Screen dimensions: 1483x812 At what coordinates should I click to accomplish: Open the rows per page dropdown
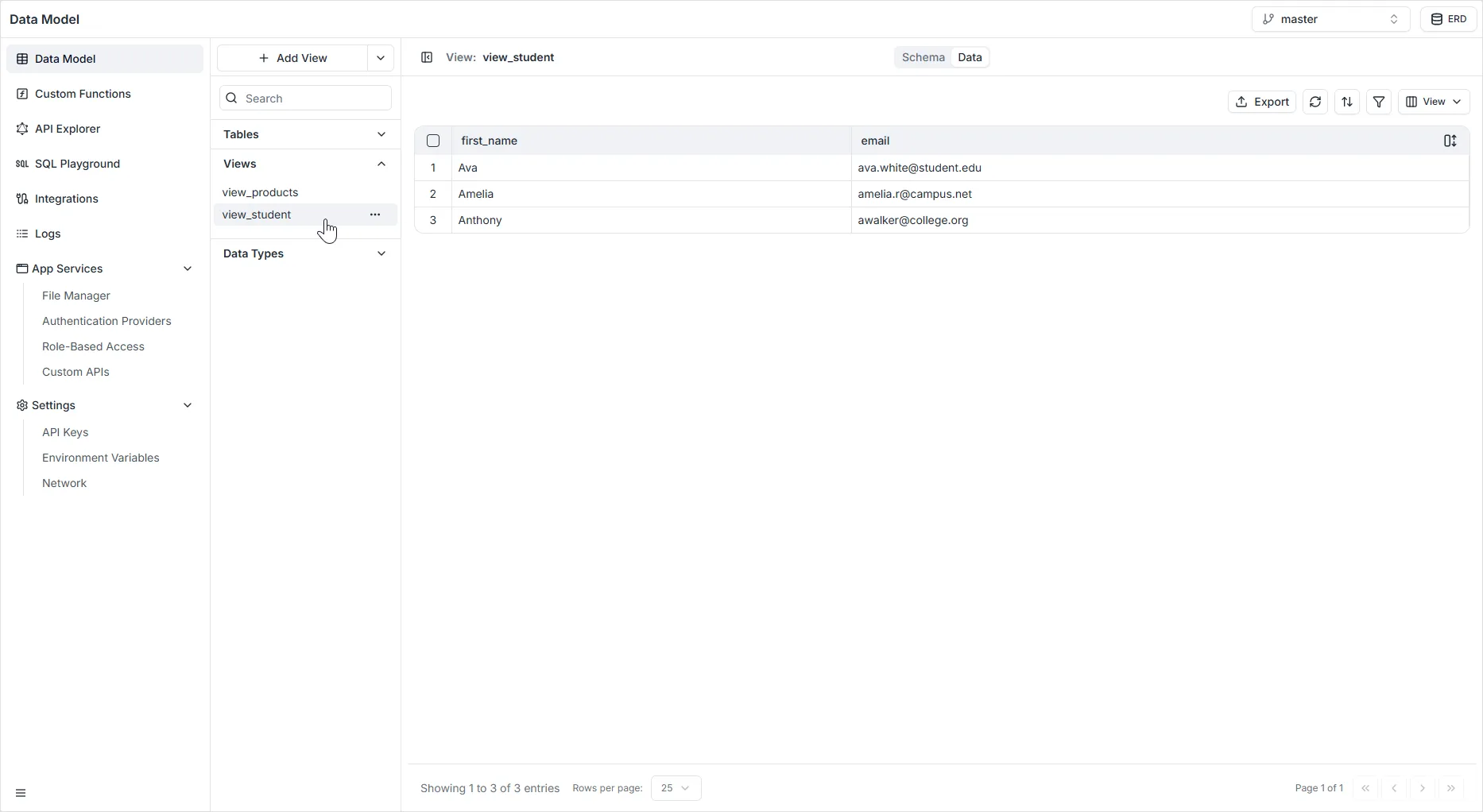(676, 788)
